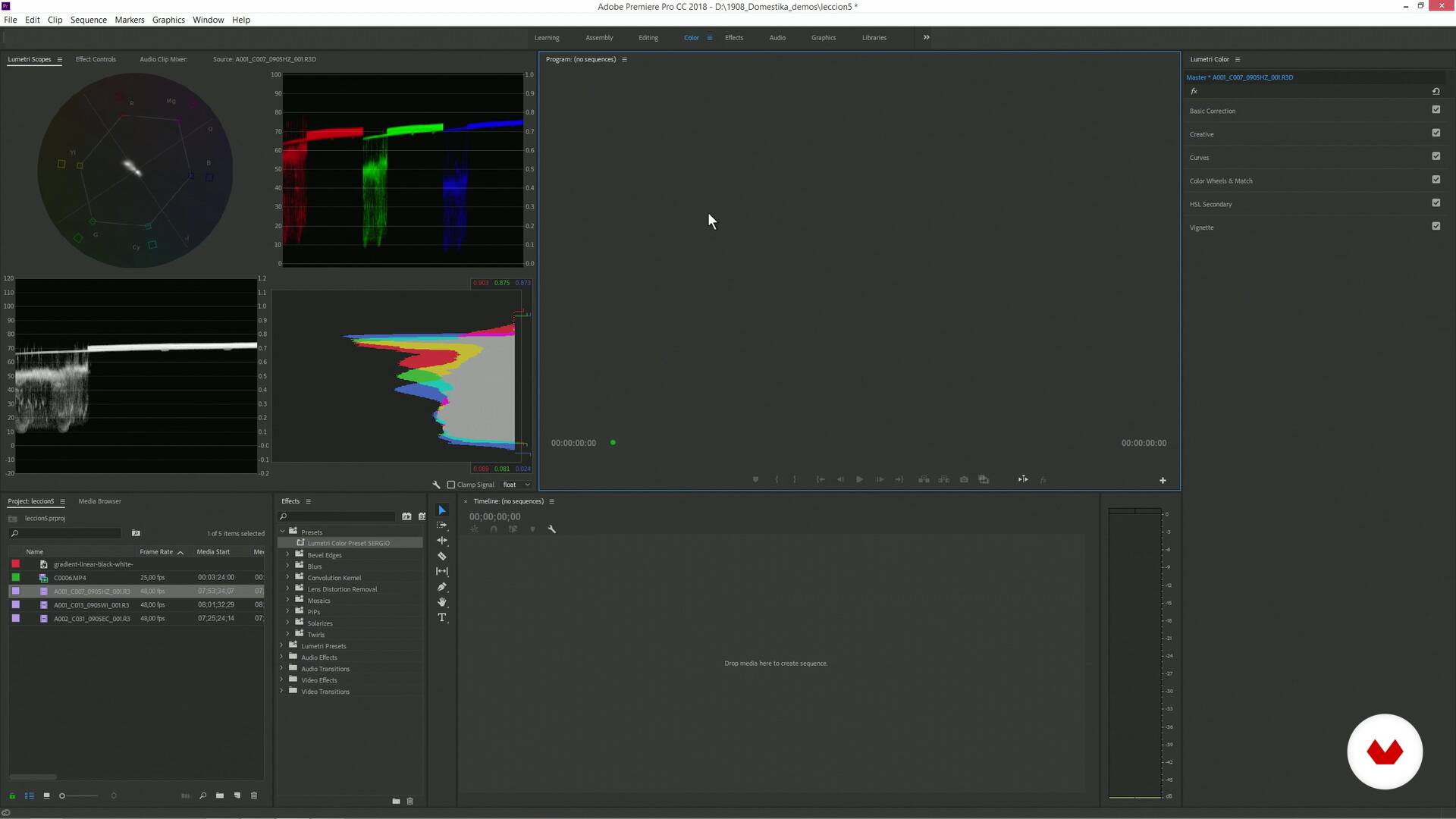Select the Razor tool

pyautogui.click(x=442, y=556)
